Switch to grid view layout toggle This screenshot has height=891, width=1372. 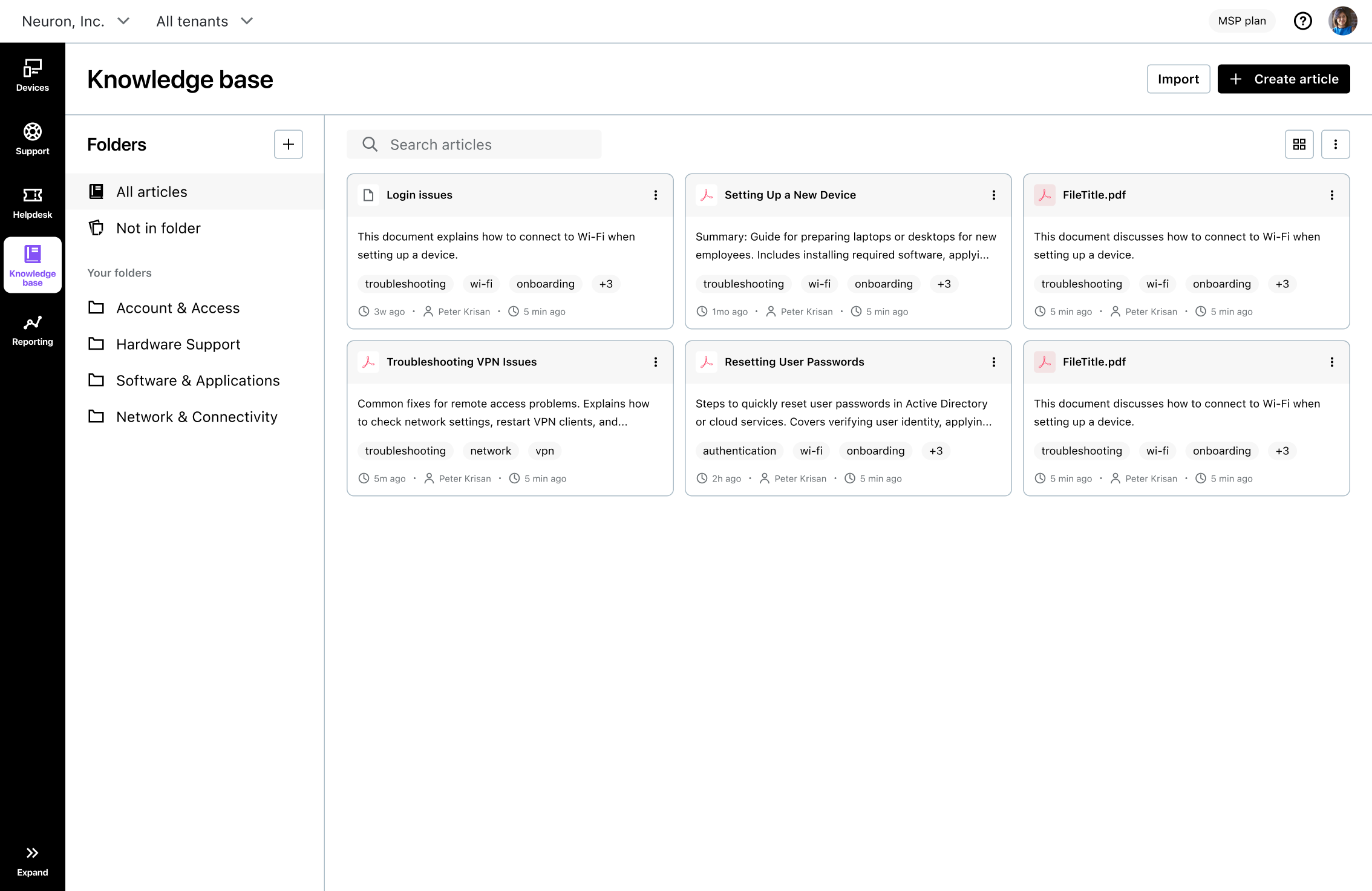tap(1299, 145)
